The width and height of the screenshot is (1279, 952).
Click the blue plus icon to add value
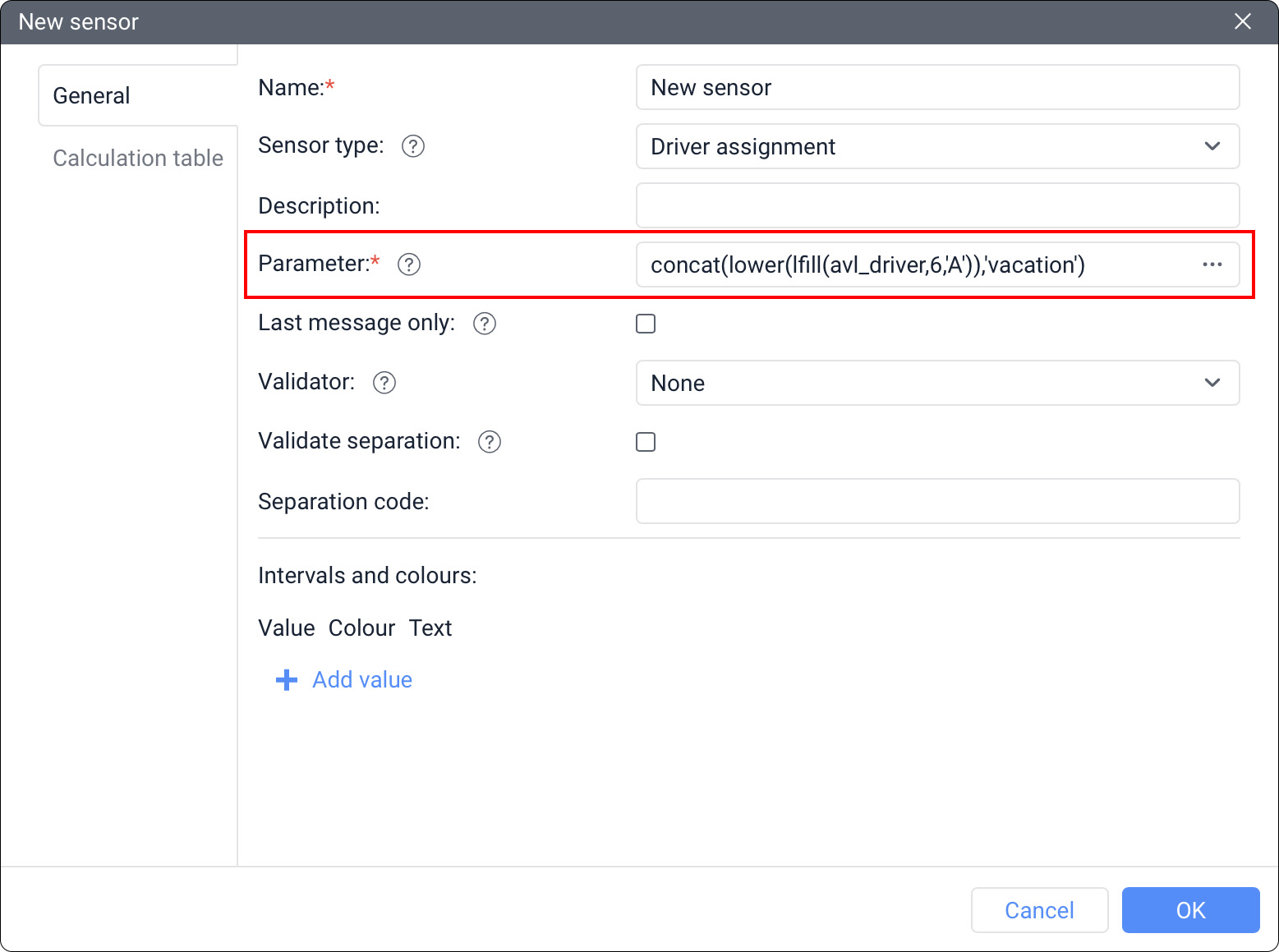tap(286, 680)
